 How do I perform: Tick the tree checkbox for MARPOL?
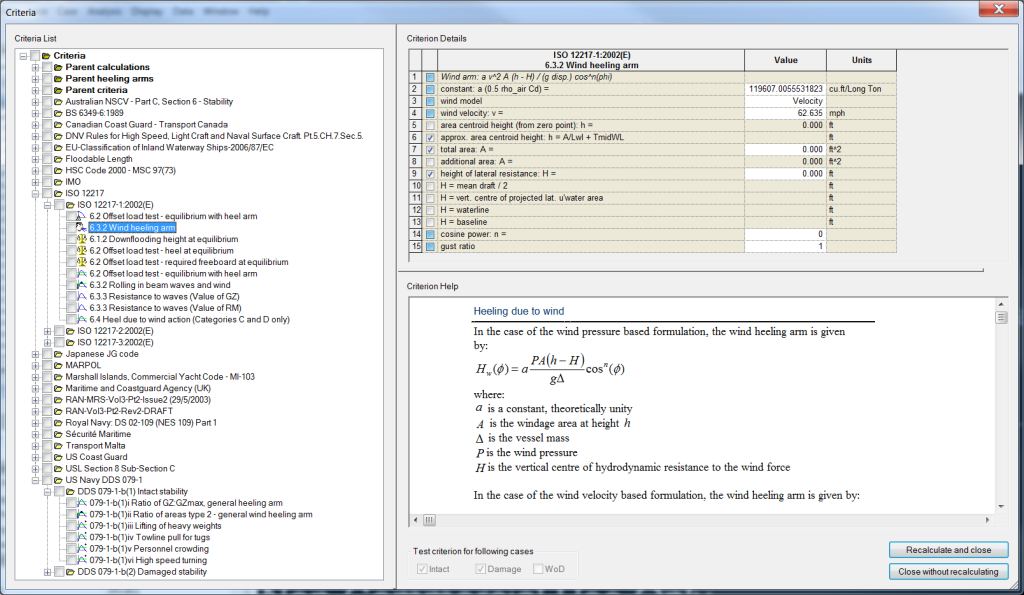point(47,365)
